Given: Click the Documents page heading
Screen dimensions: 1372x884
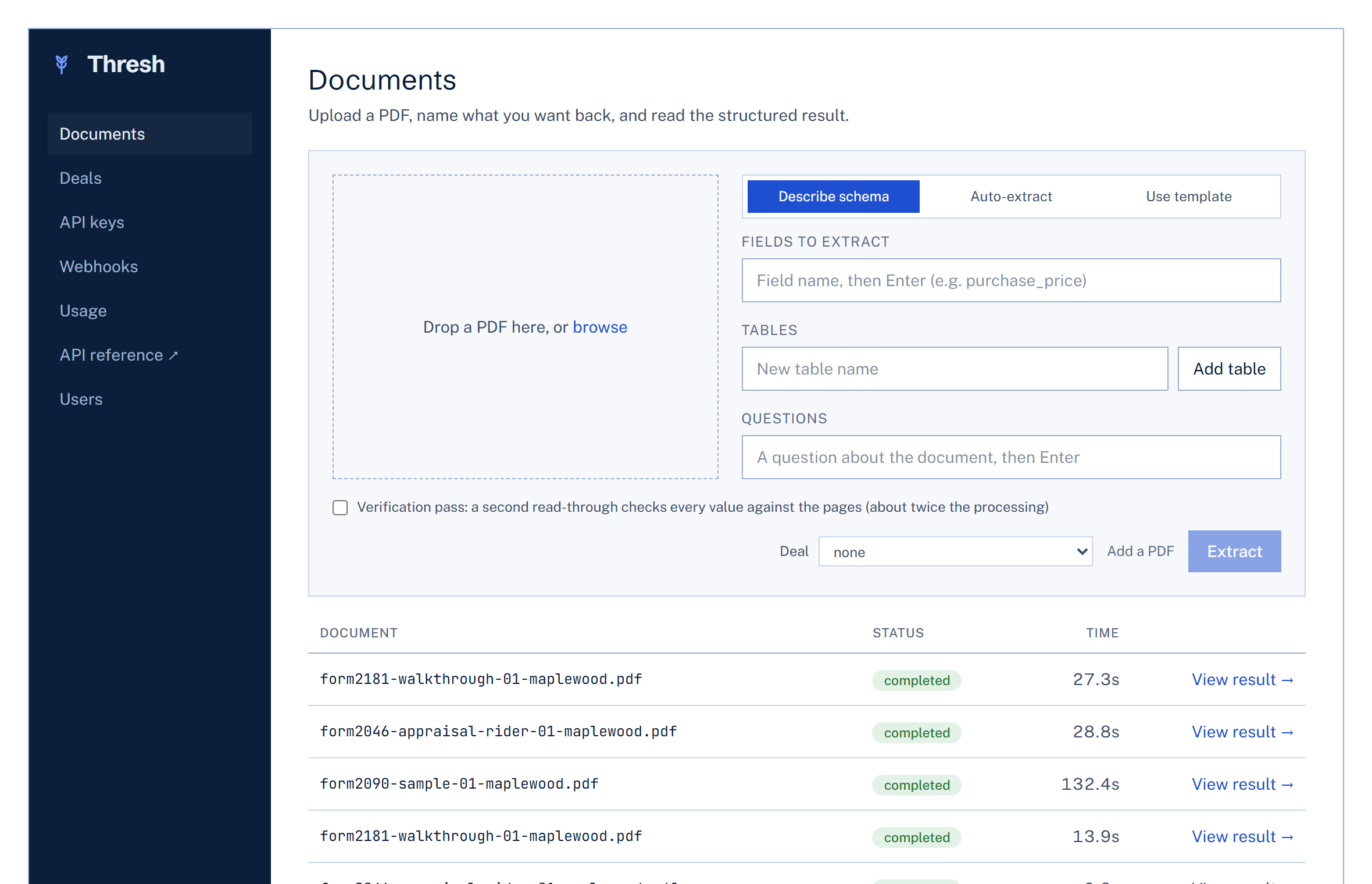Looking at the screenshot, I should coord(382,80).
